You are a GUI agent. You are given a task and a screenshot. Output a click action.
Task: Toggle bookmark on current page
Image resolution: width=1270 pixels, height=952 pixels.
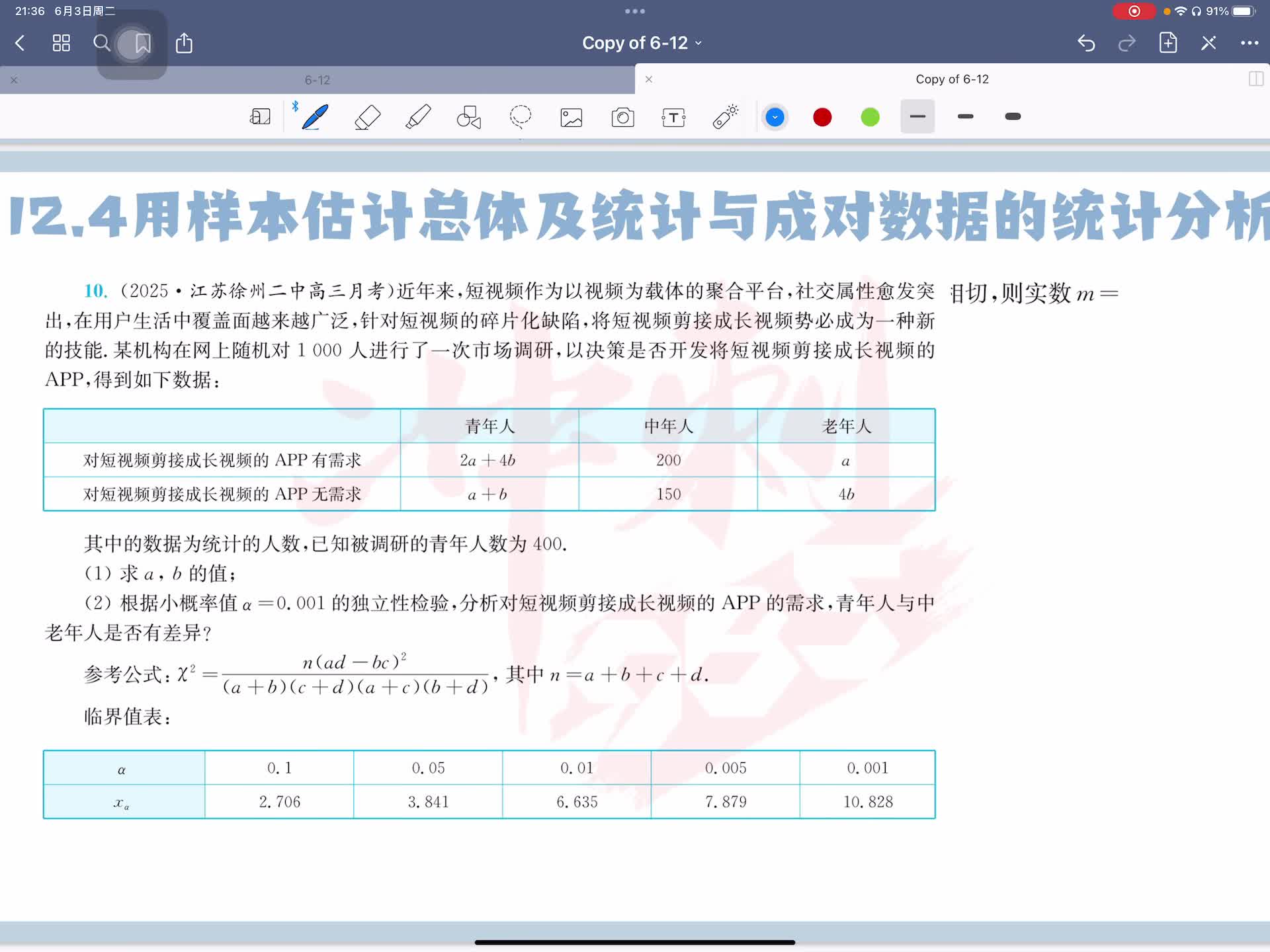click(142, 44)
